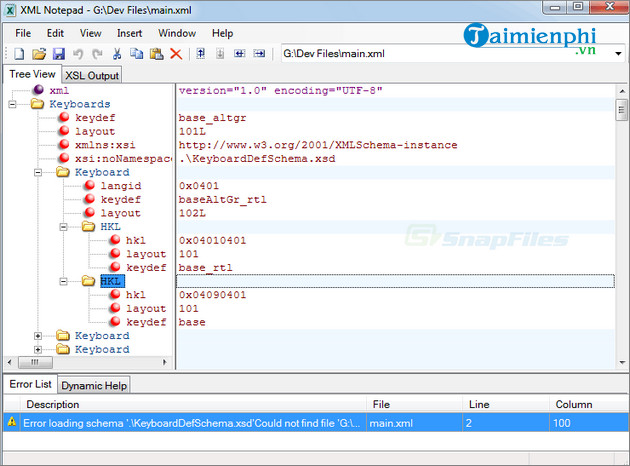Click the red attribute icon beside langid

click(x=90, y=185)
